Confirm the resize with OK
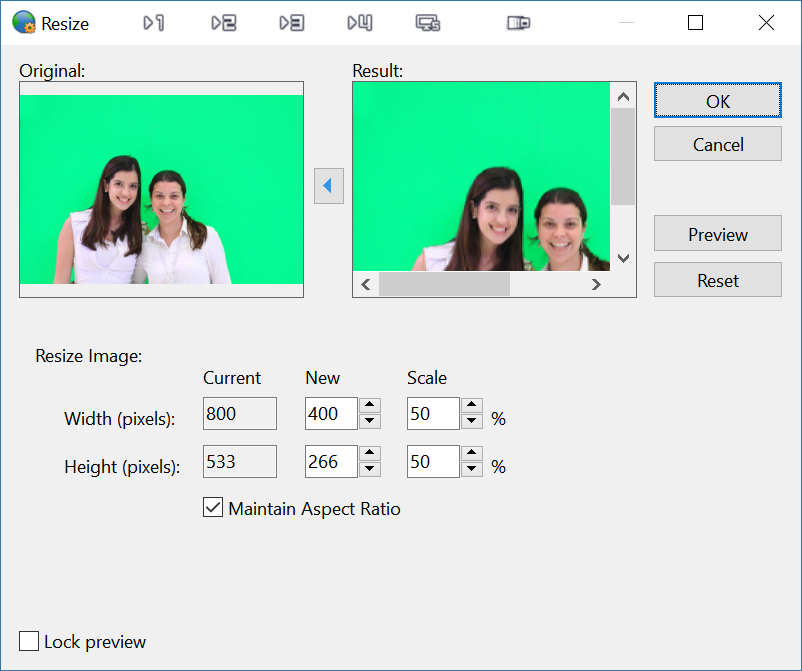 tap(718, 101)
